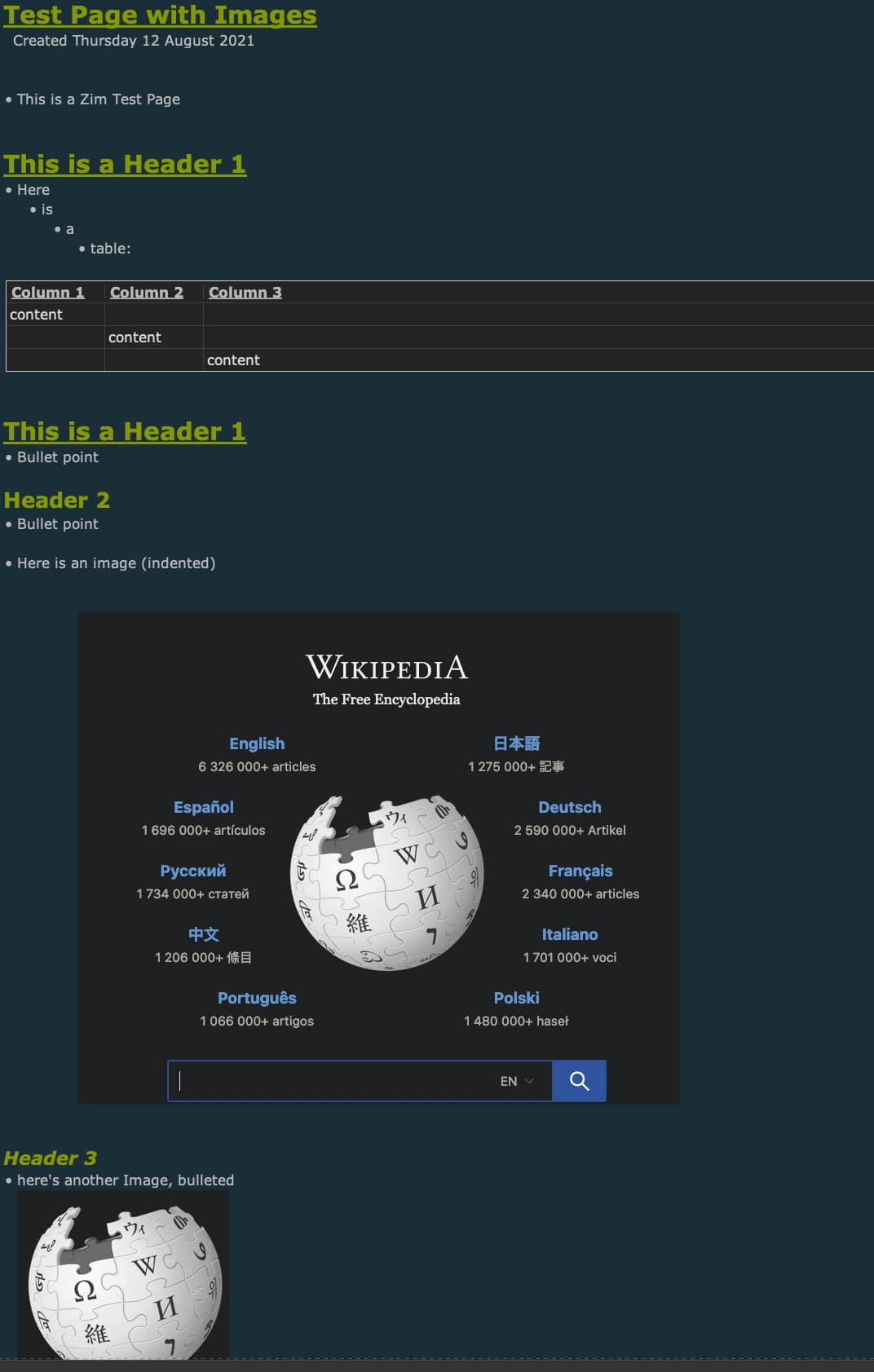Click the 日本語 link in the image
874x1372 pixels.
[517, 743]
